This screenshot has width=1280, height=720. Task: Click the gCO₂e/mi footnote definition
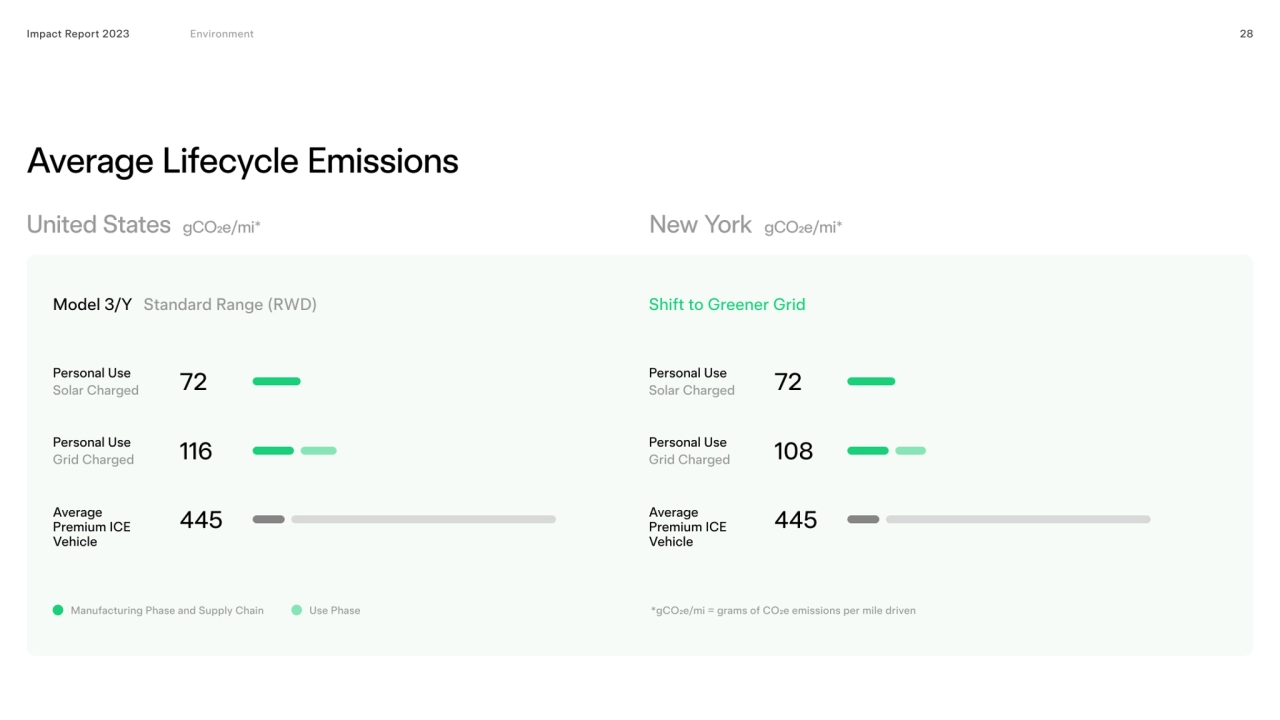pos(783,611)
